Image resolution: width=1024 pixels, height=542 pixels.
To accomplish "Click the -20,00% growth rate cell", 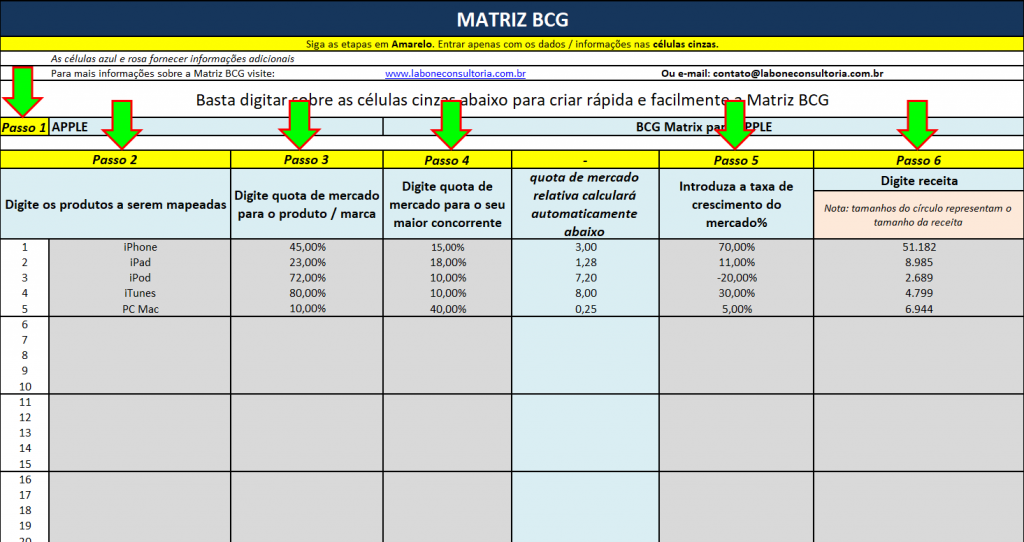I will (737, 278).
